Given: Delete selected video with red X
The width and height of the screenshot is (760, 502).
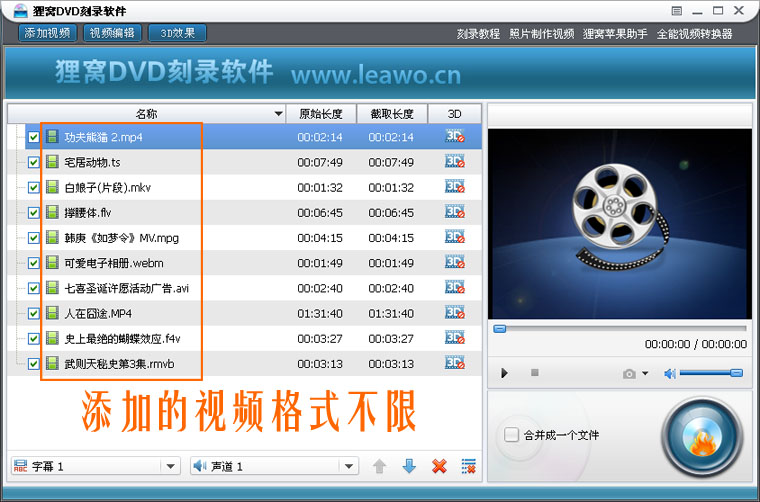Looking at the screenshot, I should pos(439,466).
